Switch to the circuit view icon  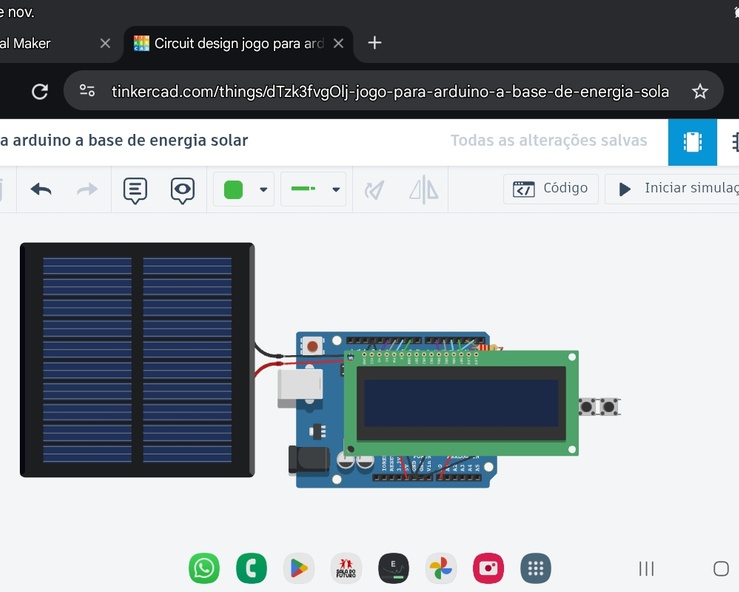692,142
